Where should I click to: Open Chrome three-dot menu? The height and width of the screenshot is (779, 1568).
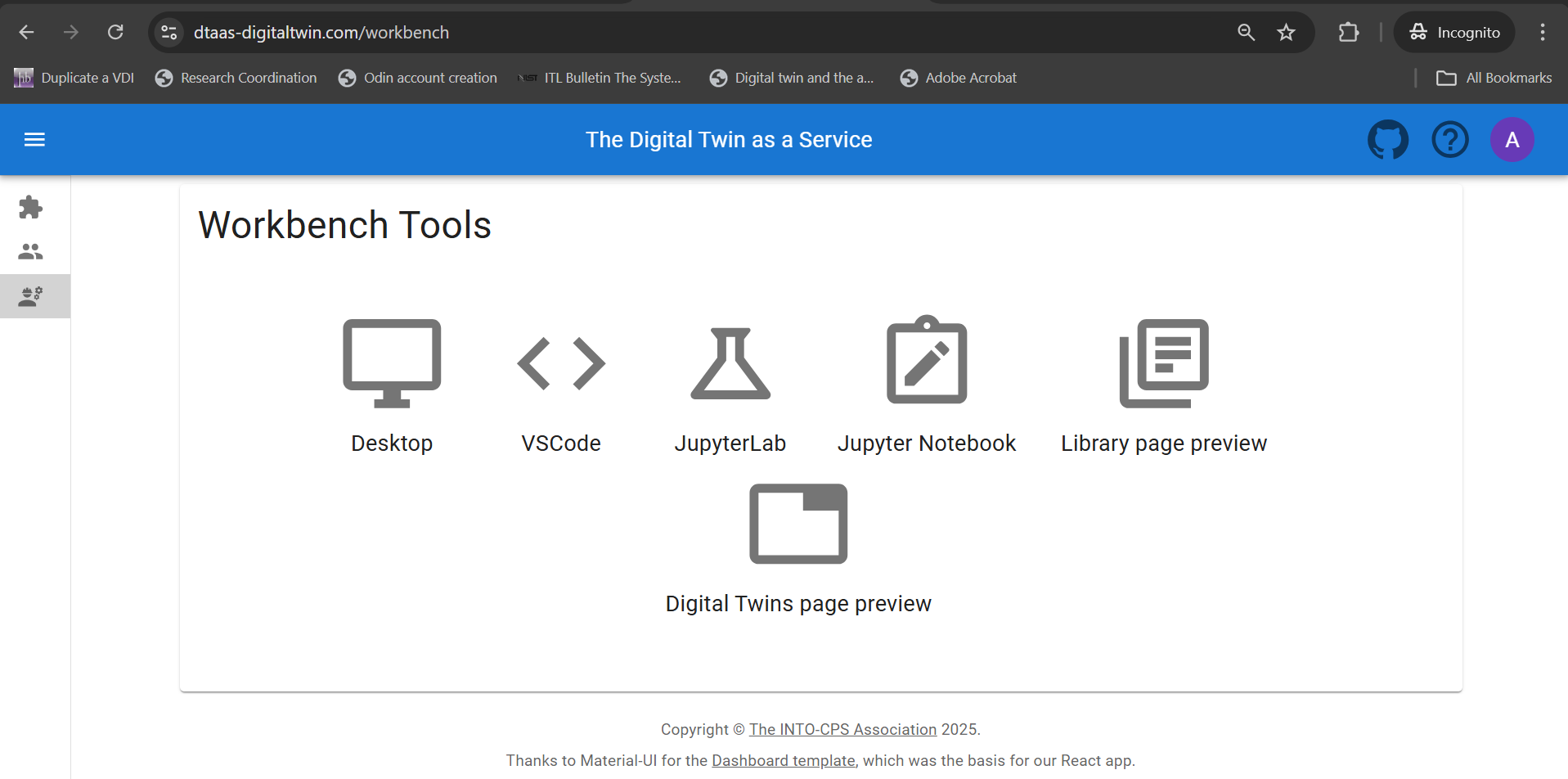(1542, 33)
